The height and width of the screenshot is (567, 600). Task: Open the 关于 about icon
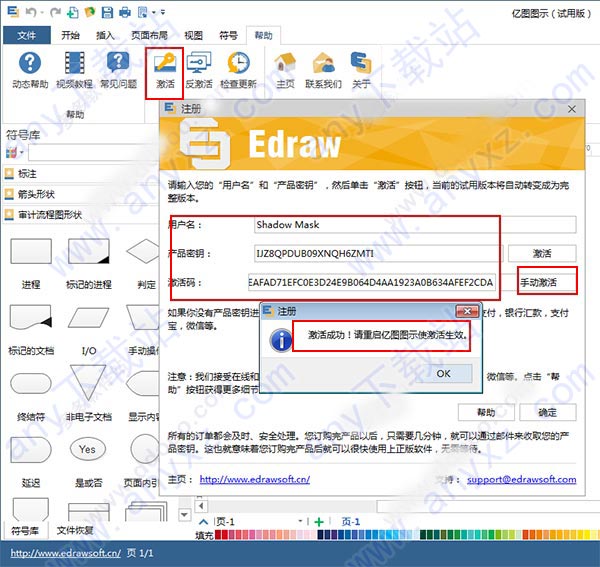coord(361,70)
